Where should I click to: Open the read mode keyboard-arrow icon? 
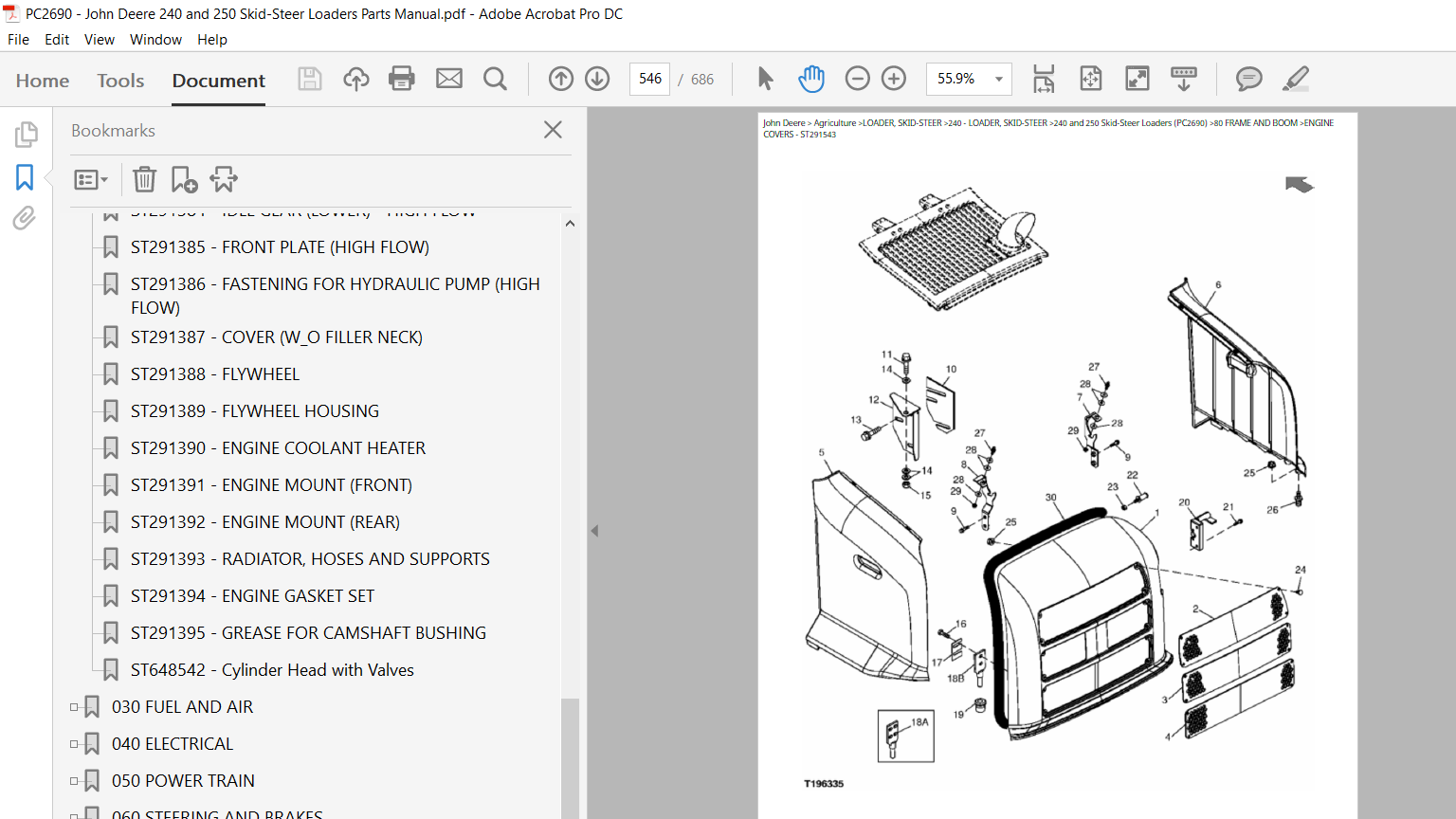click(1184, 79)
